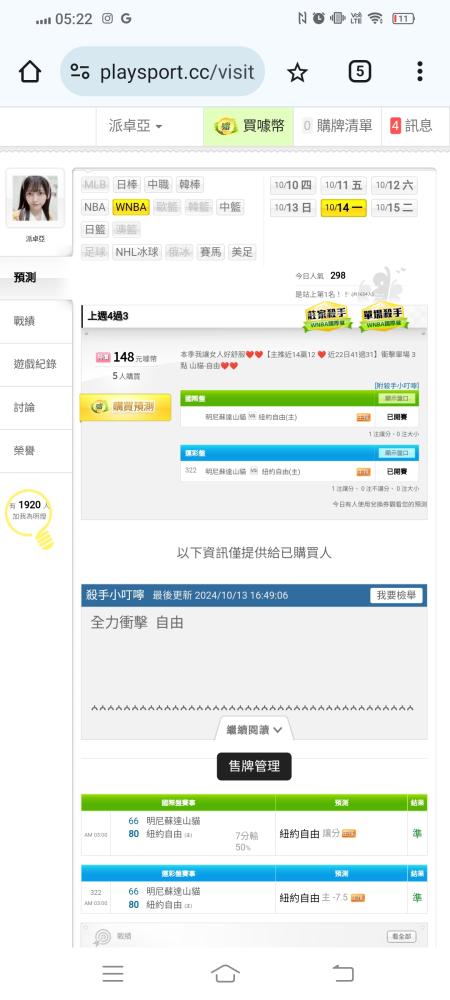450x1000 pixels.
Task: Choose the 10/13 日 date
Action: coord(293,208)
